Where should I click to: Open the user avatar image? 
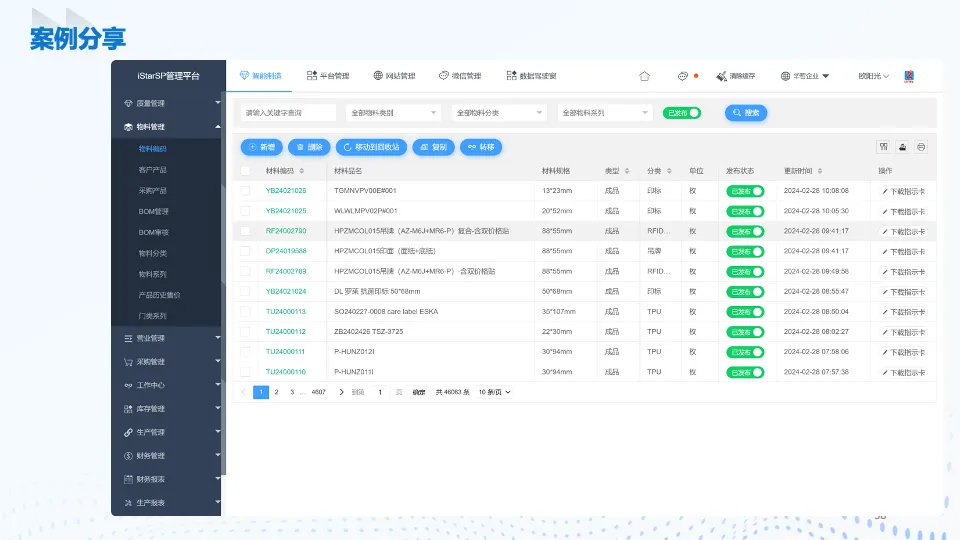pos(909,76)
